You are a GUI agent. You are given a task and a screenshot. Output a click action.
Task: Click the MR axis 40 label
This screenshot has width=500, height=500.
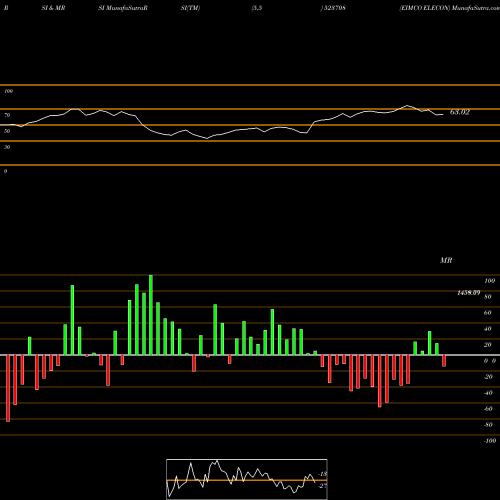point(488,329)
